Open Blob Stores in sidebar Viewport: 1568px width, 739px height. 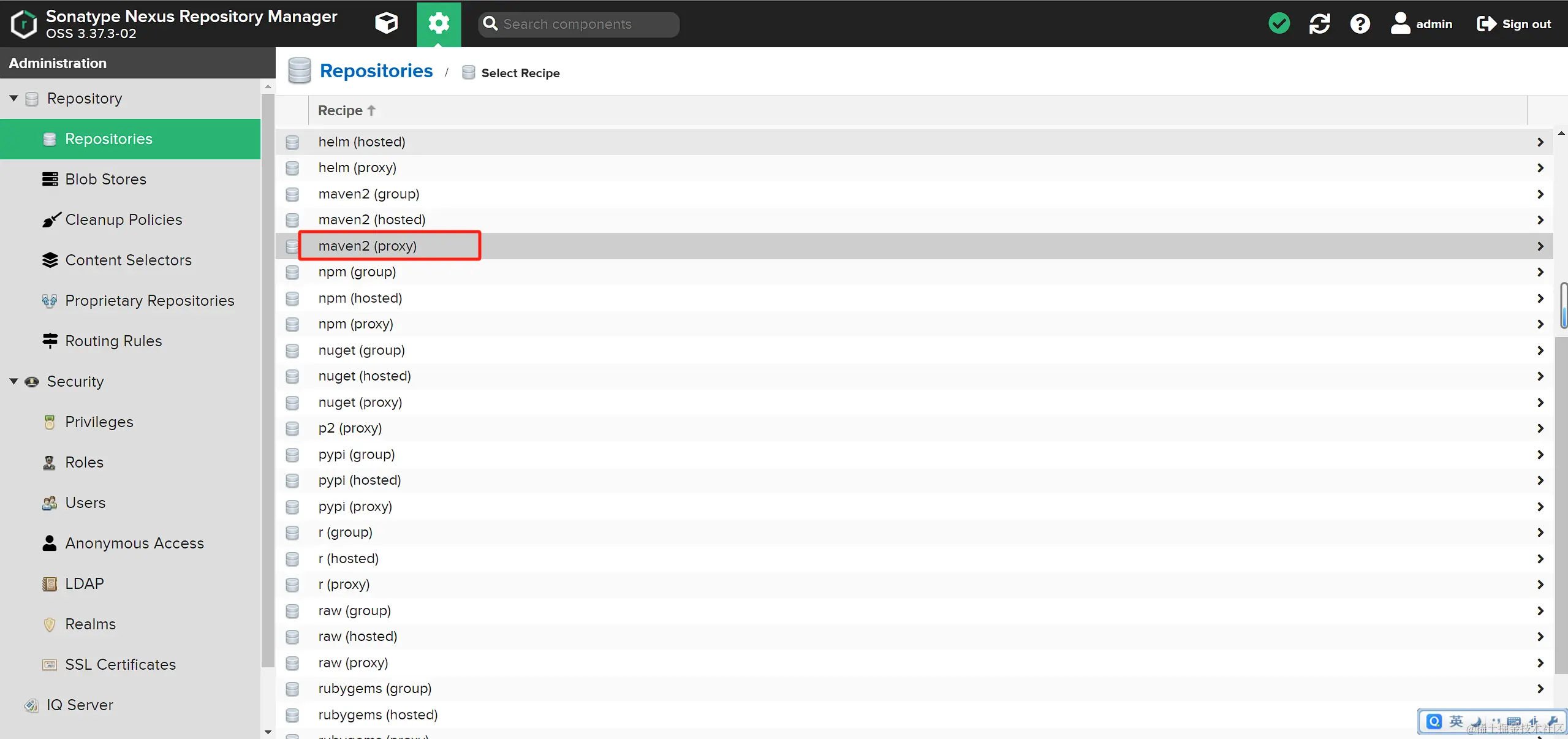(105, 179)
